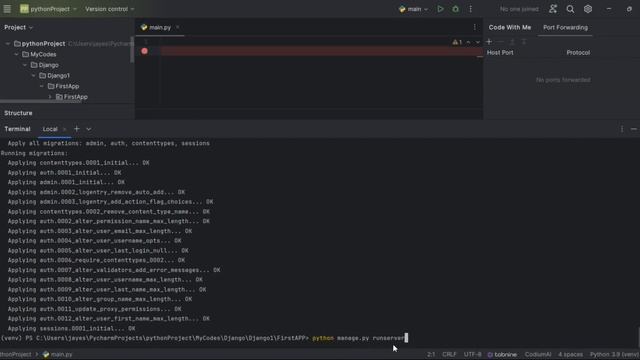Screen dimensions: 640x360
Task: Minimize the PyCharm window
Action: click(609, 9)
